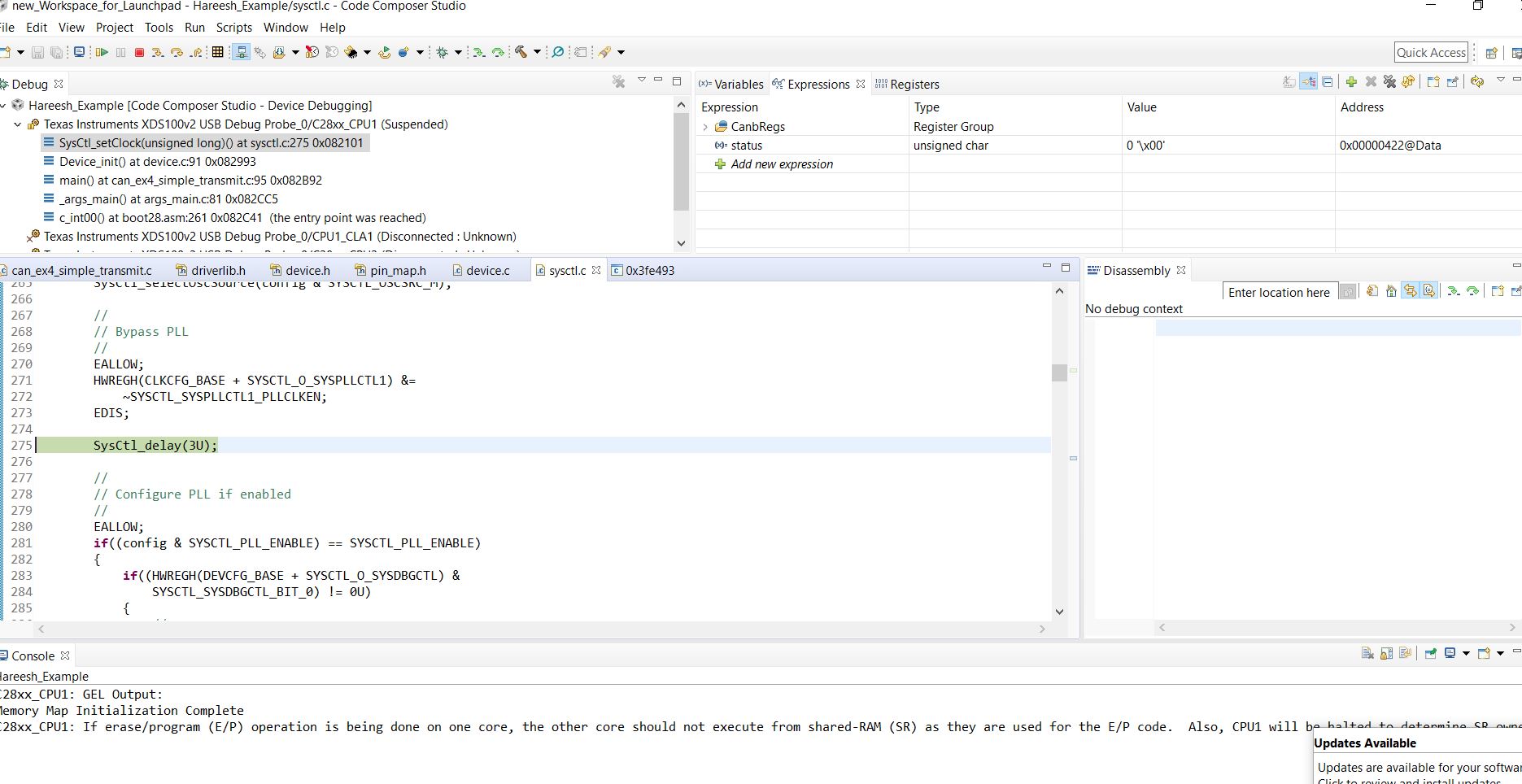
Task: Click the Refresh icon in Expressions toolbar
Action: 1477,82
